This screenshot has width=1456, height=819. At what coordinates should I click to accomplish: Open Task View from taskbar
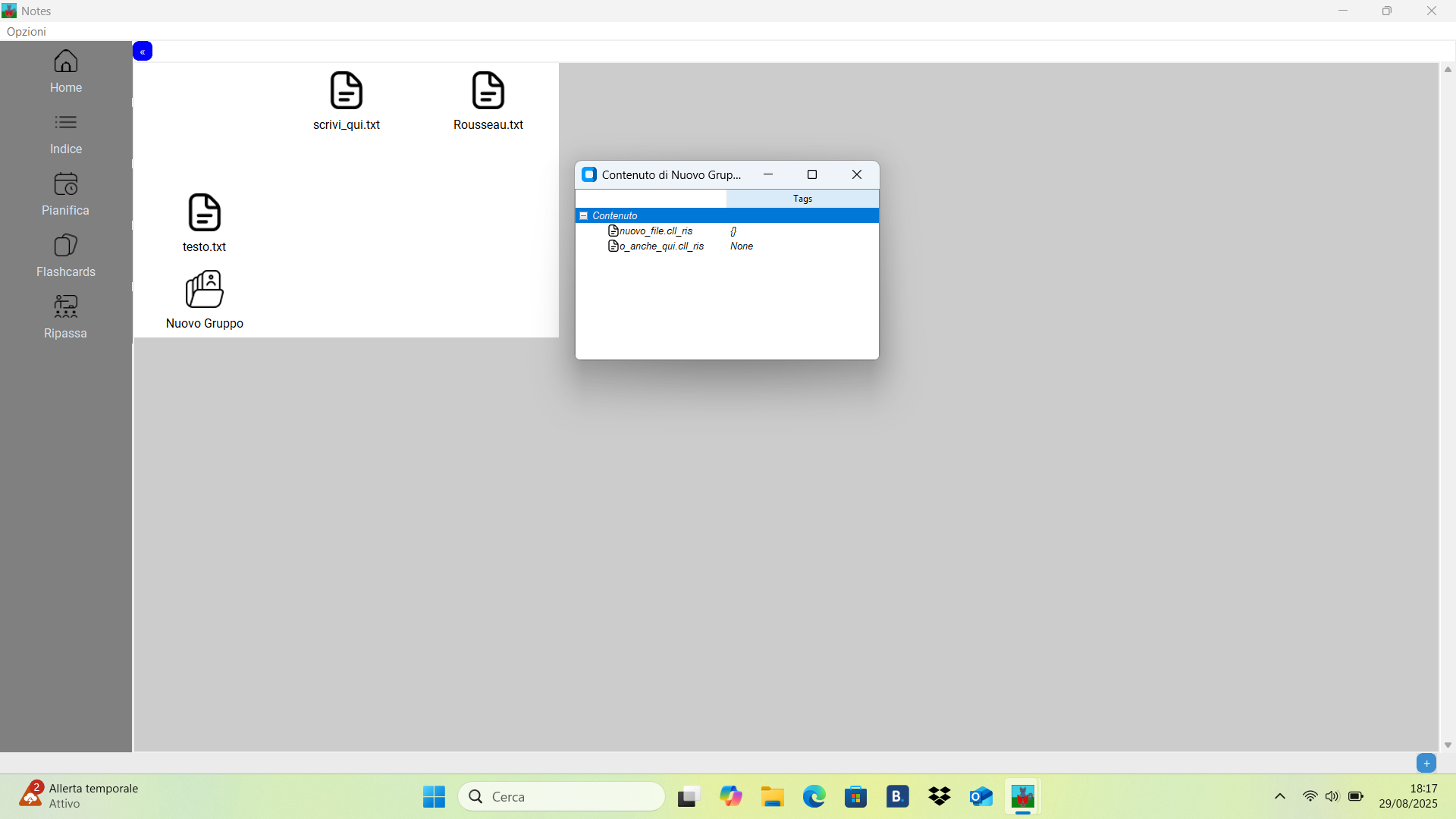[688, 796]
